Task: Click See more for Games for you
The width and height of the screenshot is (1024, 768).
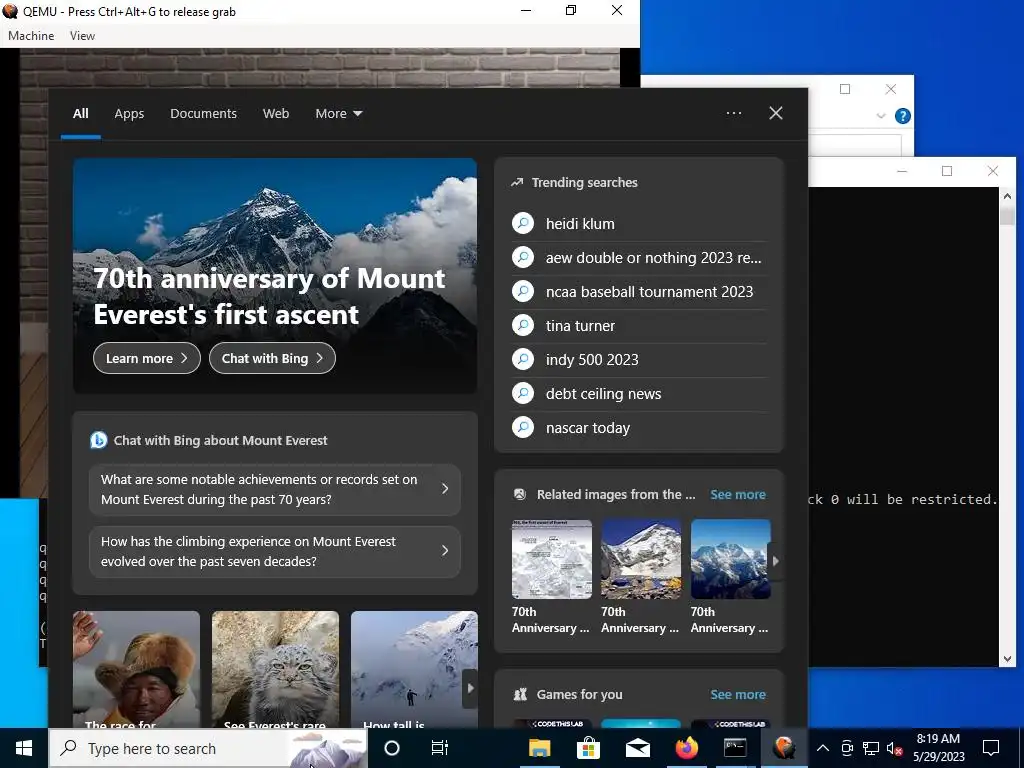Action: [738, 694]
